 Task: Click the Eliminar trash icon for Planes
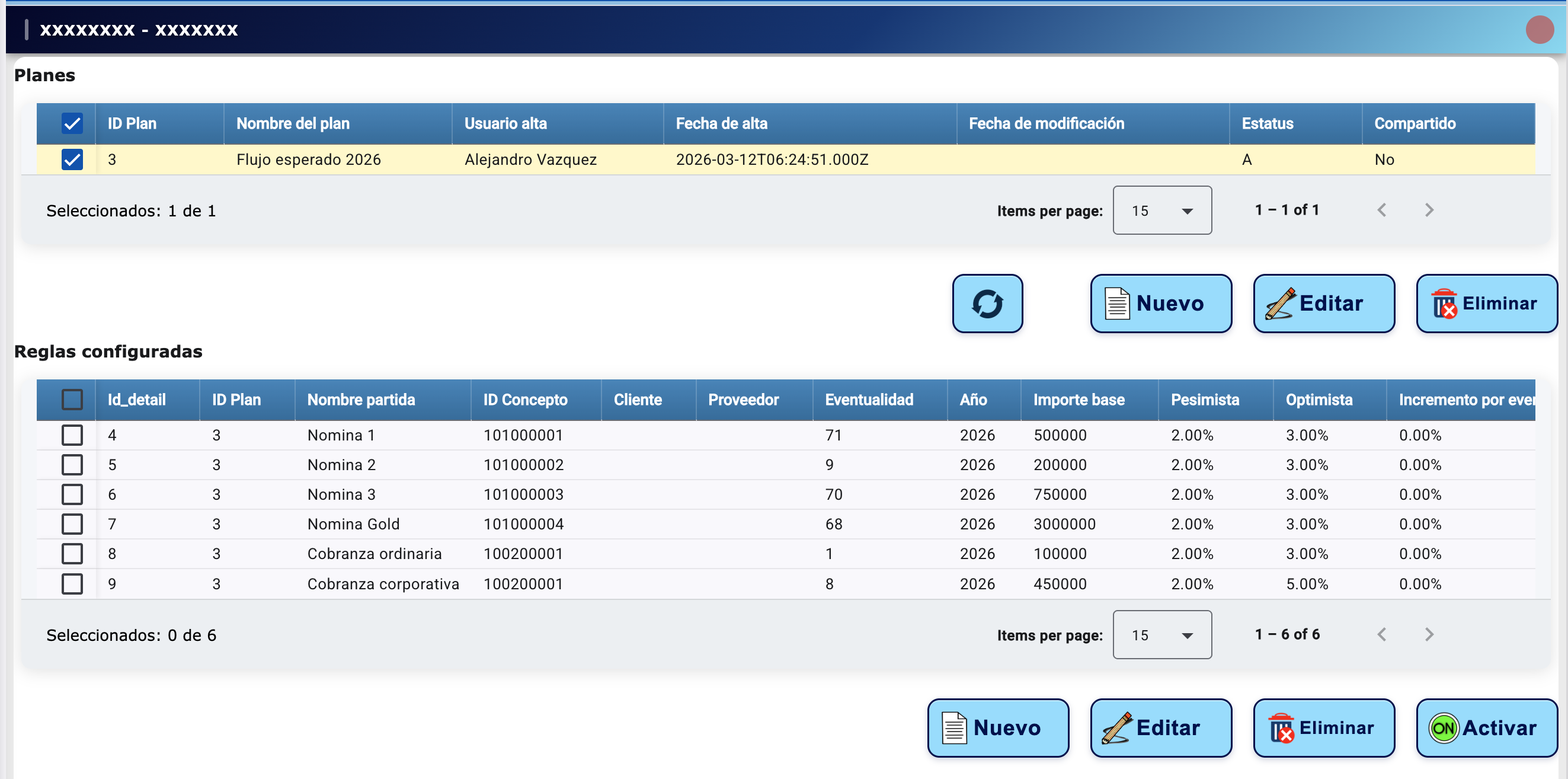[1443, 304]
